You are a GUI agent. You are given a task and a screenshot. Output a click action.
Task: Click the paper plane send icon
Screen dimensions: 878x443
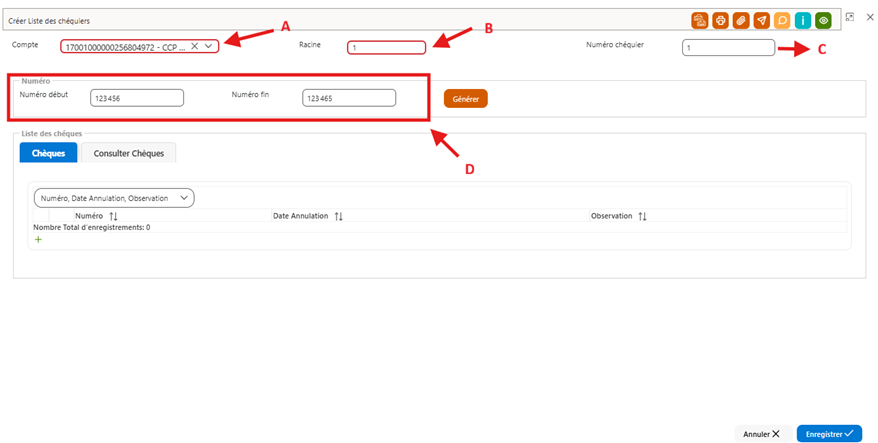[762, 21]
